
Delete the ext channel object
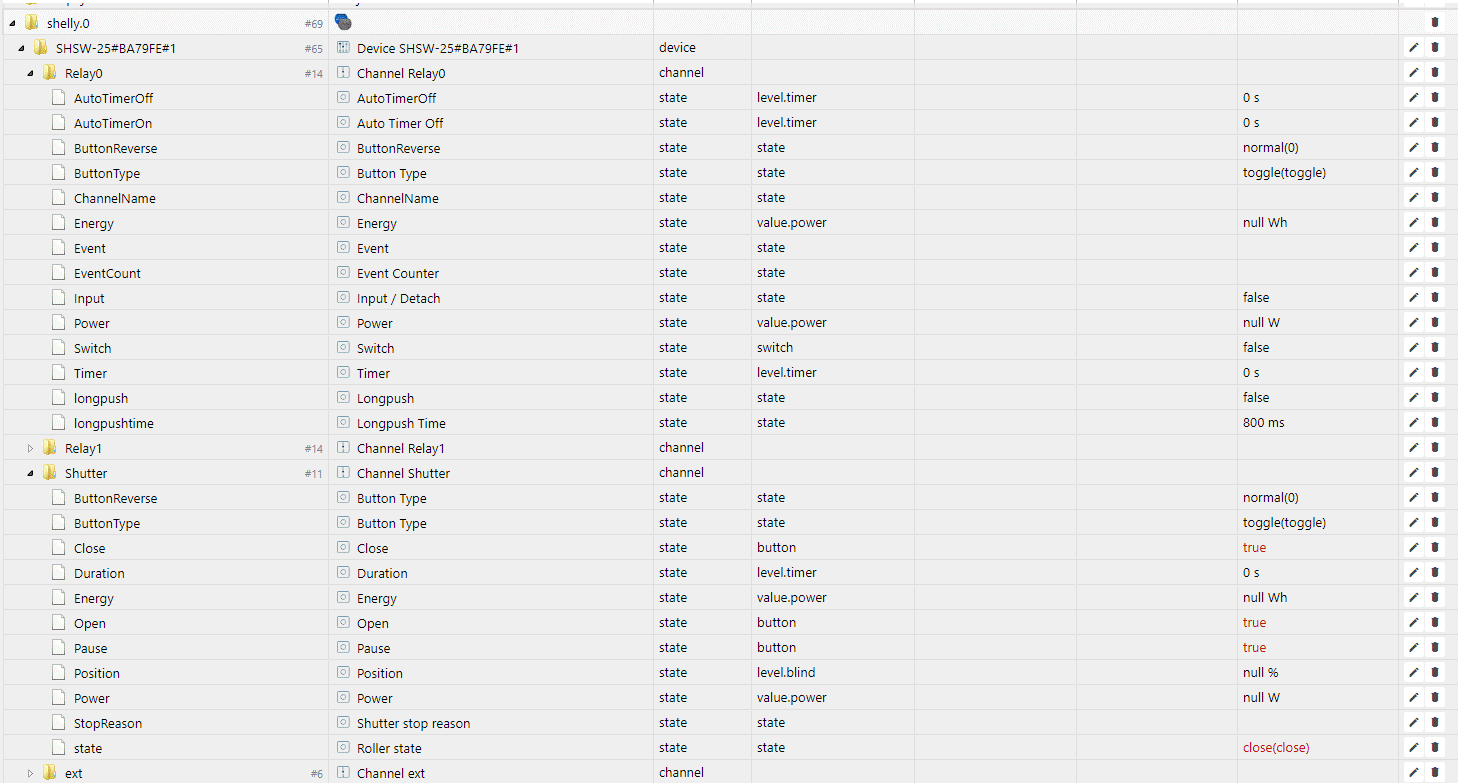[1435, 772]
